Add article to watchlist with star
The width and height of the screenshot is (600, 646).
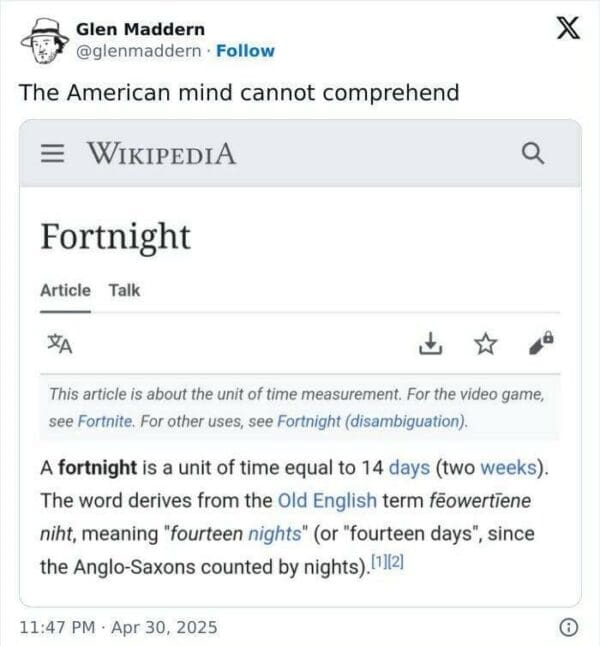click(x=485, y=344)
